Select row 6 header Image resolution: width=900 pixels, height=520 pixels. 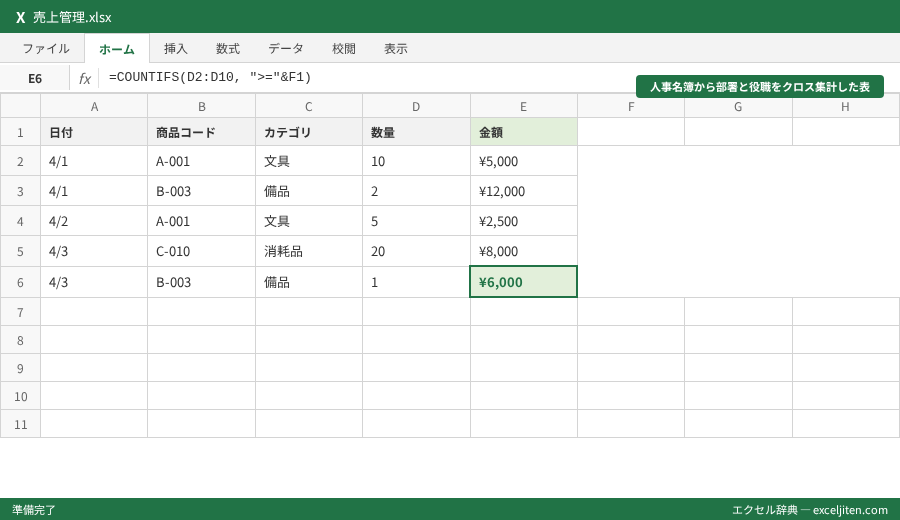(20, 282)
